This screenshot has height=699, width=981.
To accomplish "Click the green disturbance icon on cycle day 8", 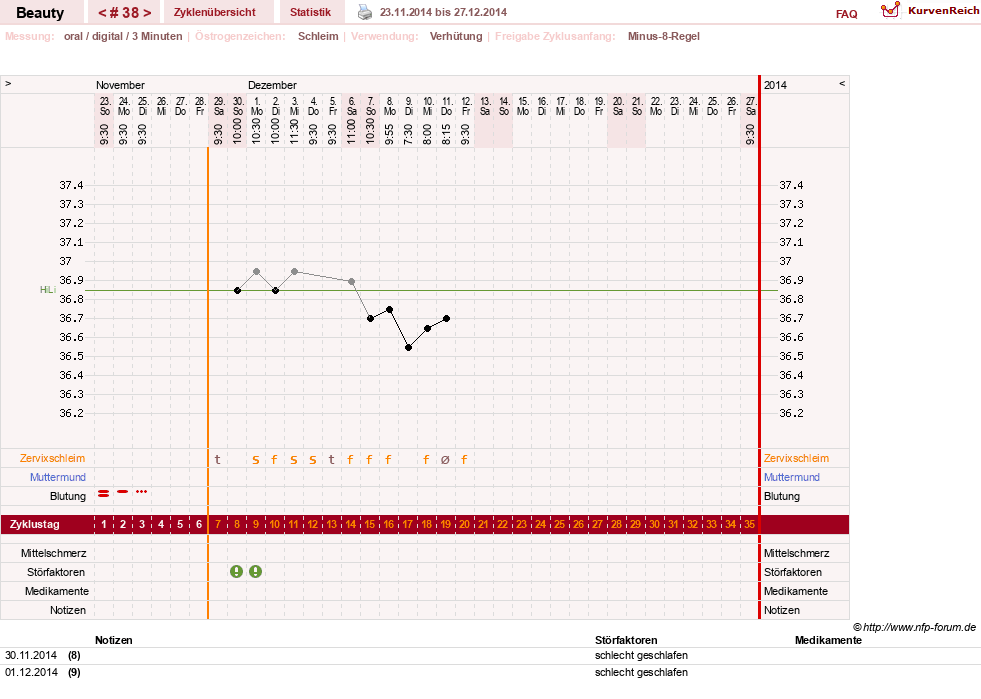I will coord(236,571).
